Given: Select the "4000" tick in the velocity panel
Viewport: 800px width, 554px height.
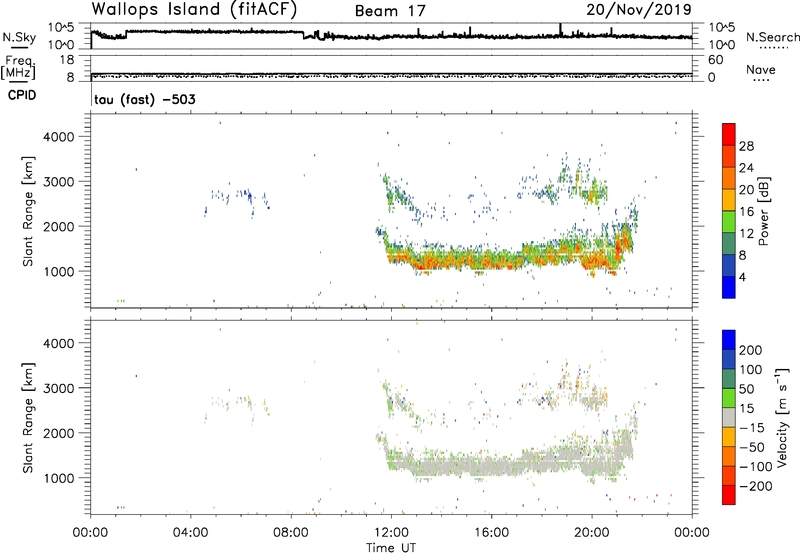Looking at the screenshot, I should 58,343.
